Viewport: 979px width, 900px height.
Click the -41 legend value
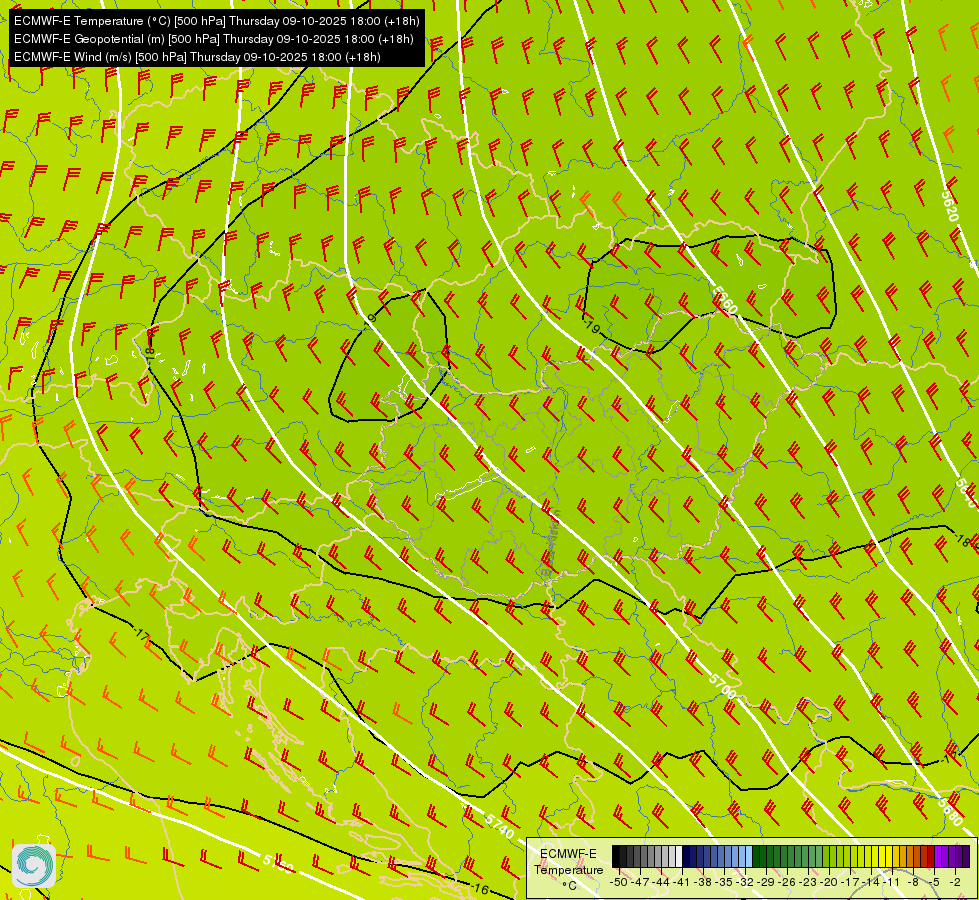coord(682,882)
